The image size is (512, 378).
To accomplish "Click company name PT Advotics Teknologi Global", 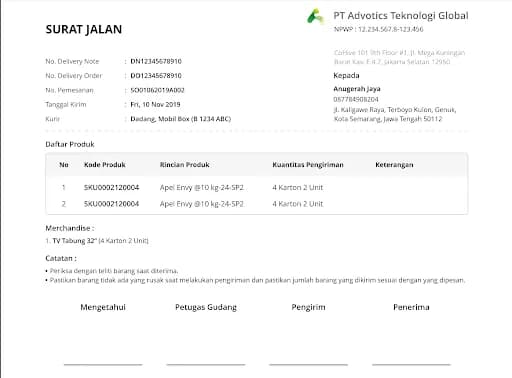I will (401, 16).
